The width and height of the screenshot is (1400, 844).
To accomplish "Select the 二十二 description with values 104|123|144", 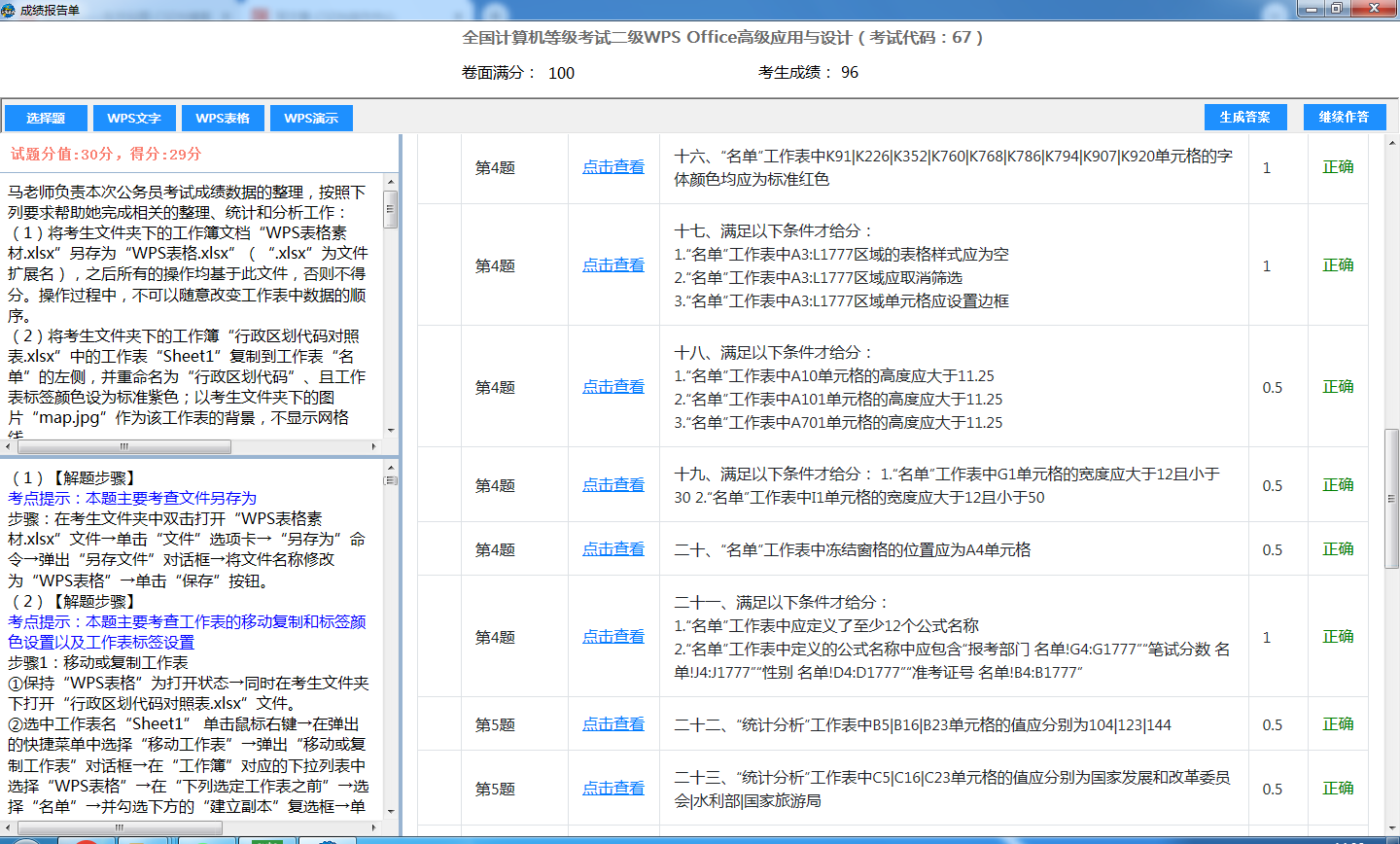I will (923, 724).
